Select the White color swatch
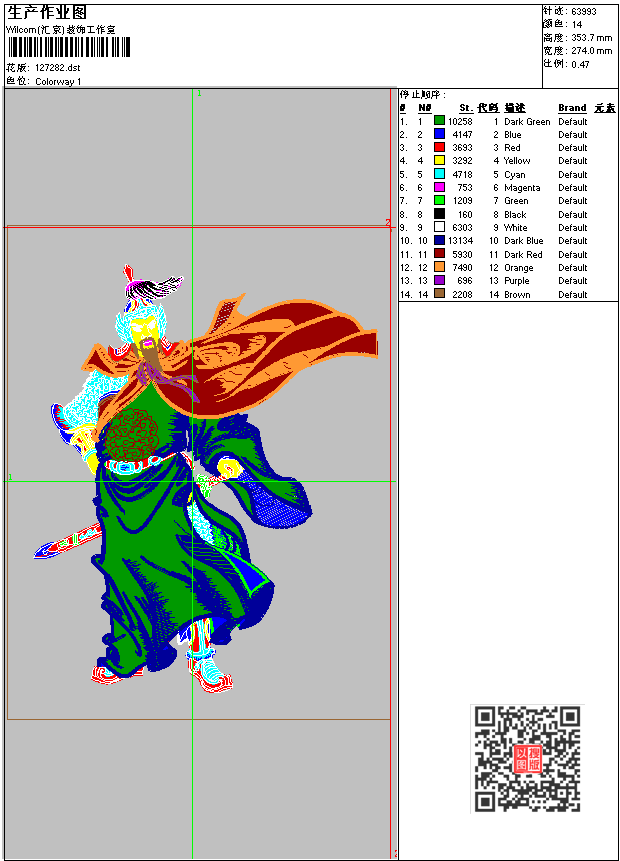 [x=439, y=227]
